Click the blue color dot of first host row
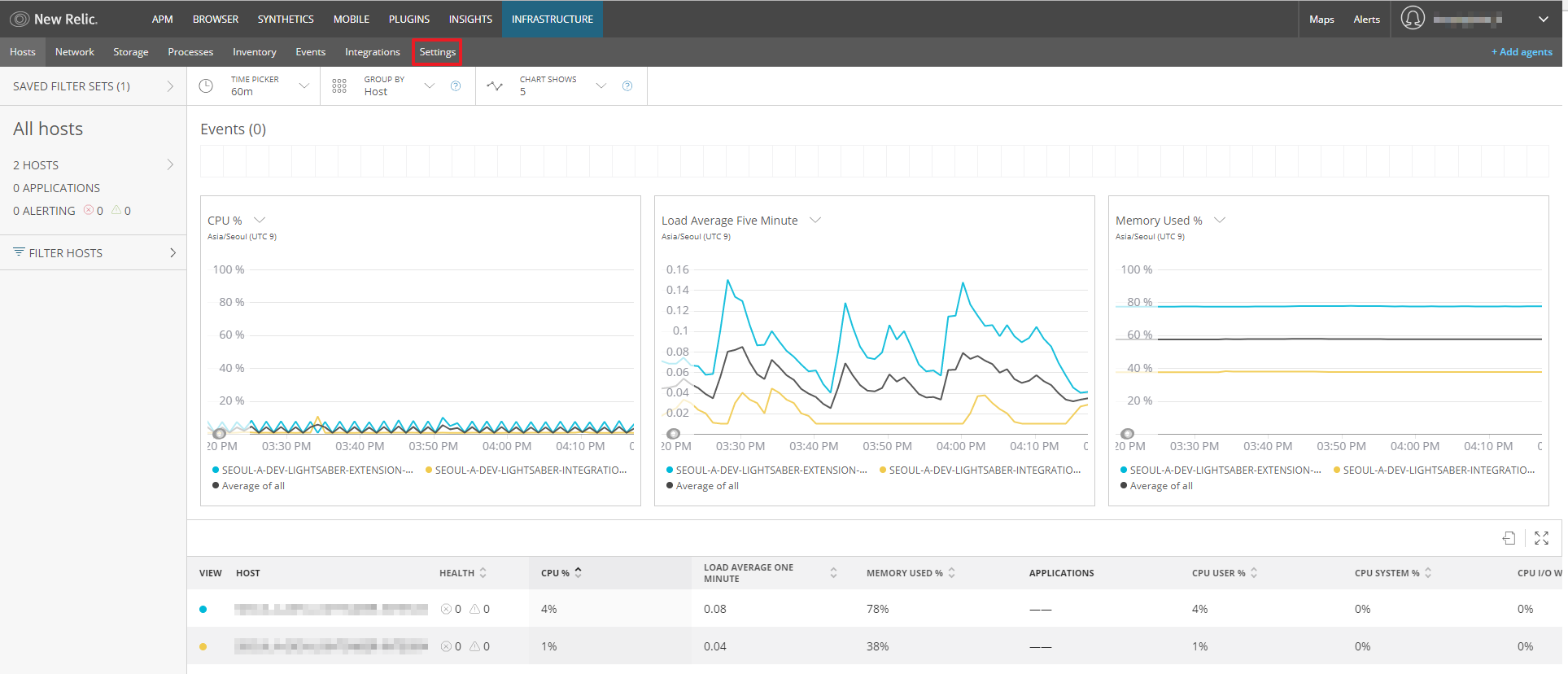The height and width of the screenshot is (674, 1568). [203, 609]
